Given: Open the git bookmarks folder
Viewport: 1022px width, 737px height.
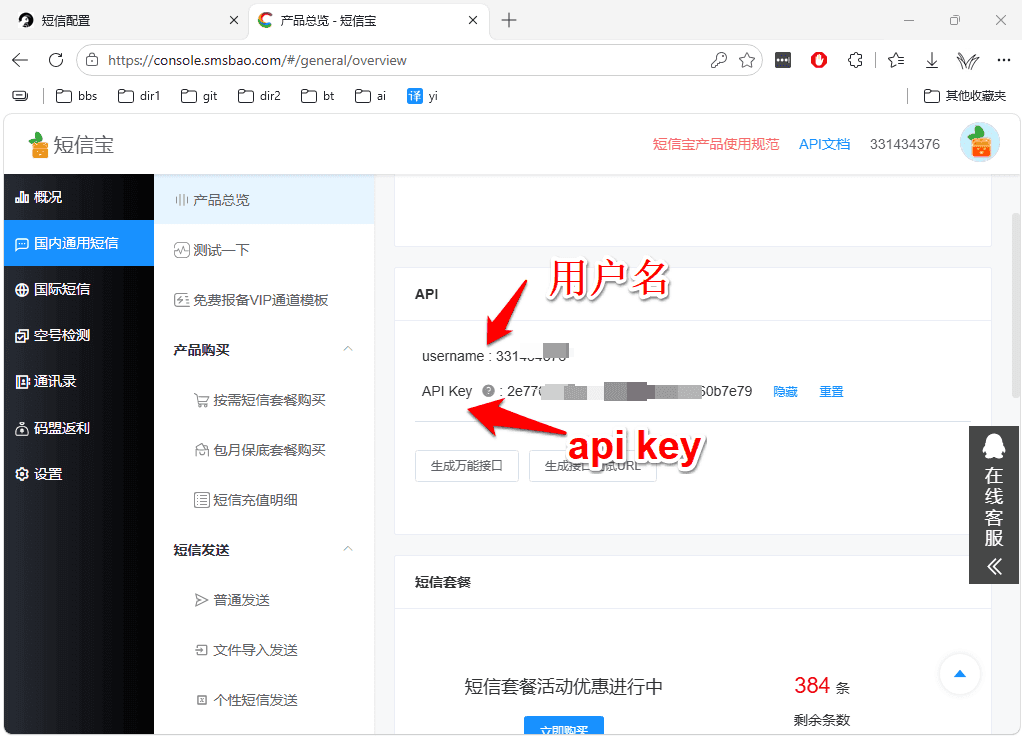Looking at the screenshot, I should (x=199, y=96).
